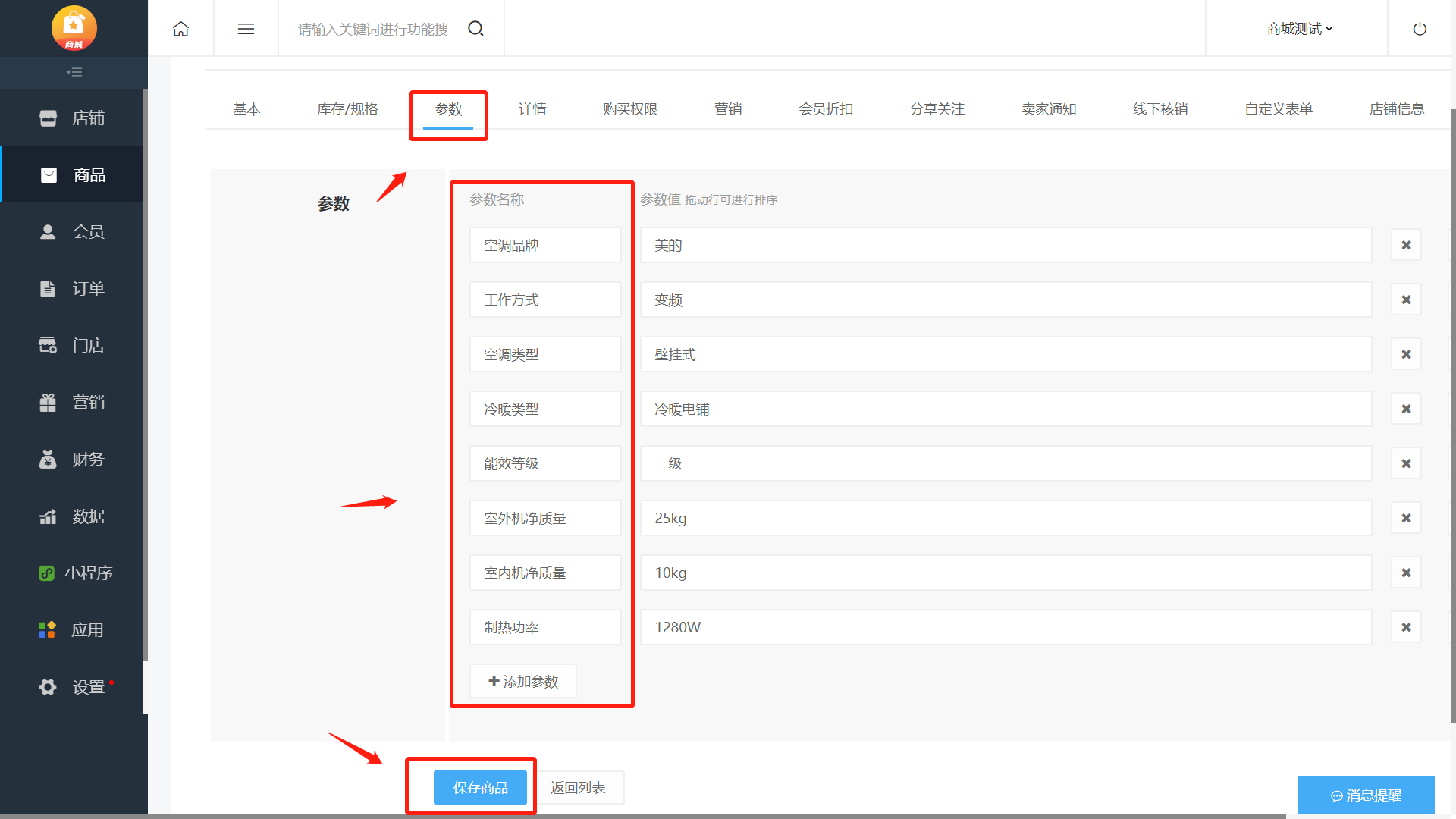Viewport: 1456px width, 819px height.
Task: Edit the 冷暖电铺 parameter value field
Action: pyautogui.click(x=1006, y=409)
